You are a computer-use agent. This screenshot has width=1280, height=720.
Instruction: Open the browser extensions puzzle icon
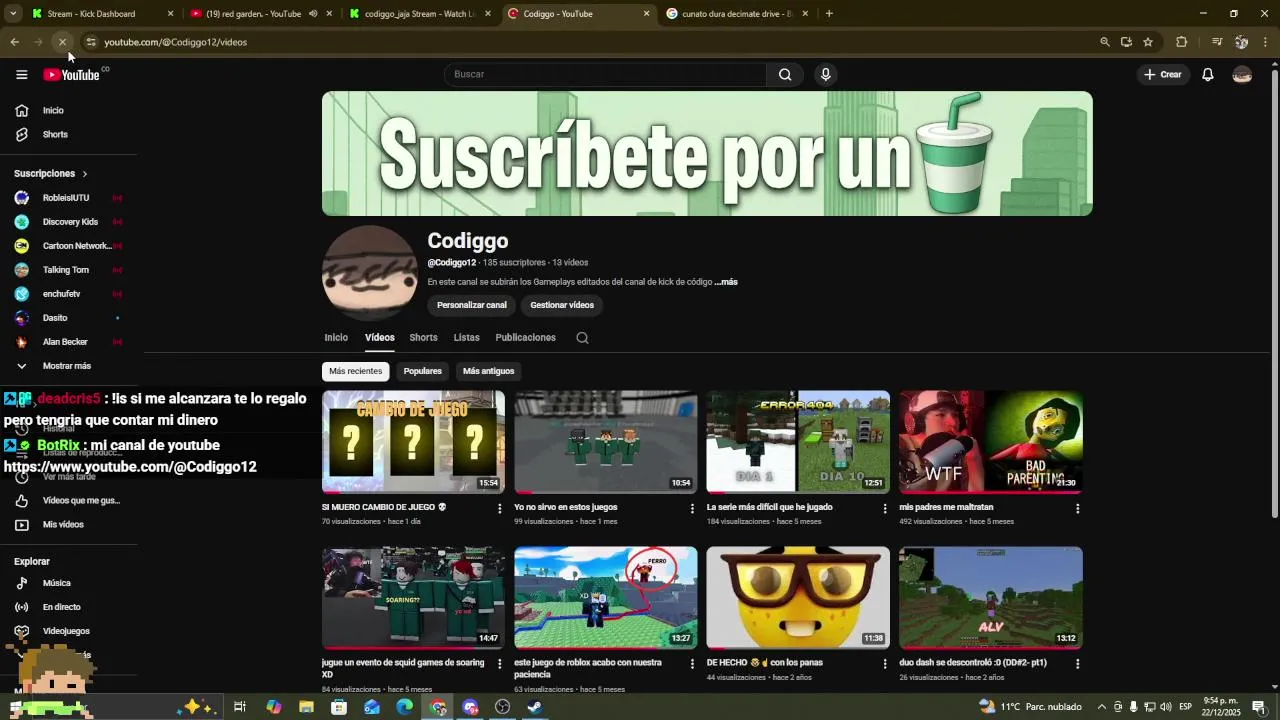(x=1181, y=42)
